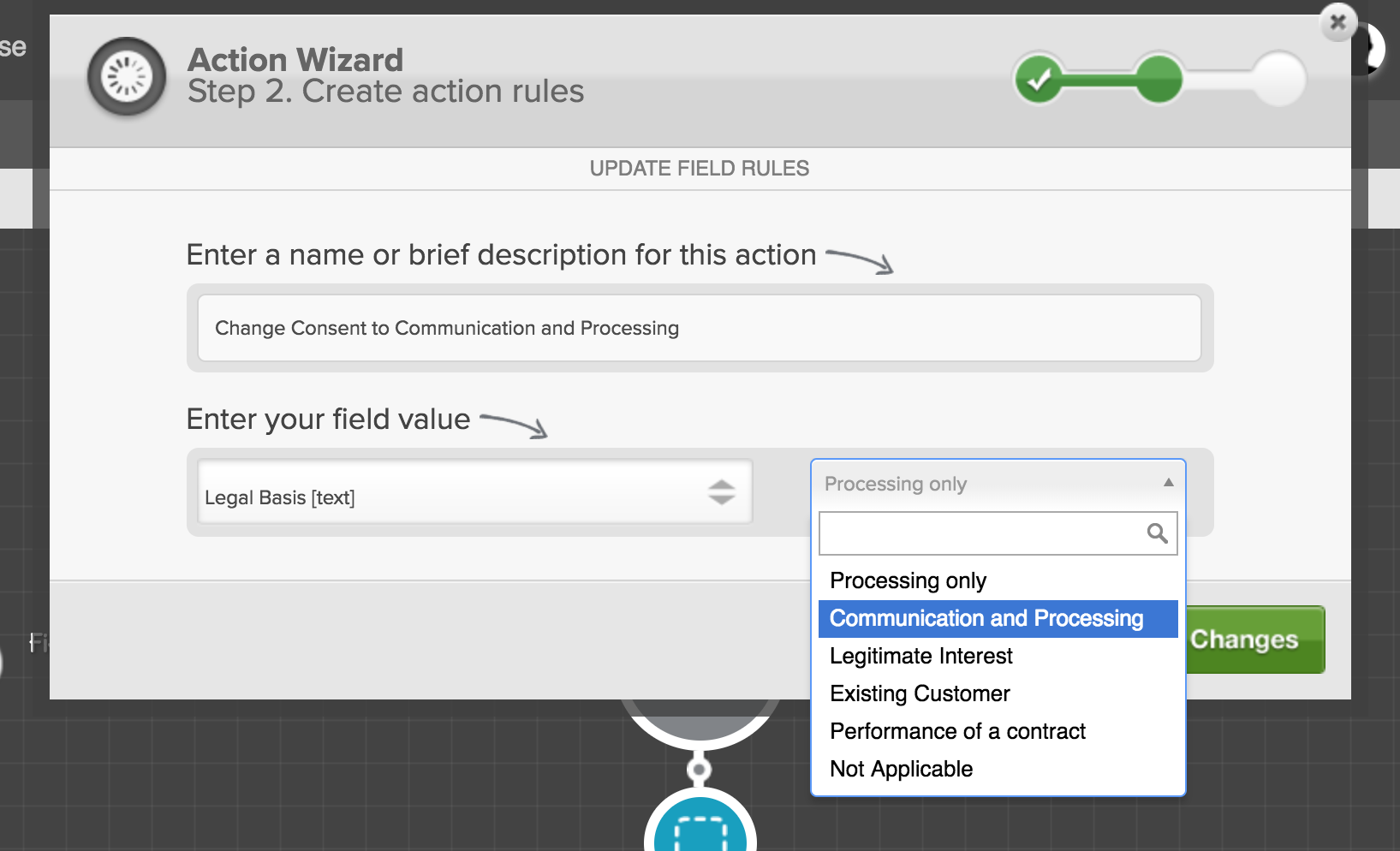The height and width of the screenshot is (851, 1400).
Task: Choose Communication and Processing option
Action: [998, 618]
